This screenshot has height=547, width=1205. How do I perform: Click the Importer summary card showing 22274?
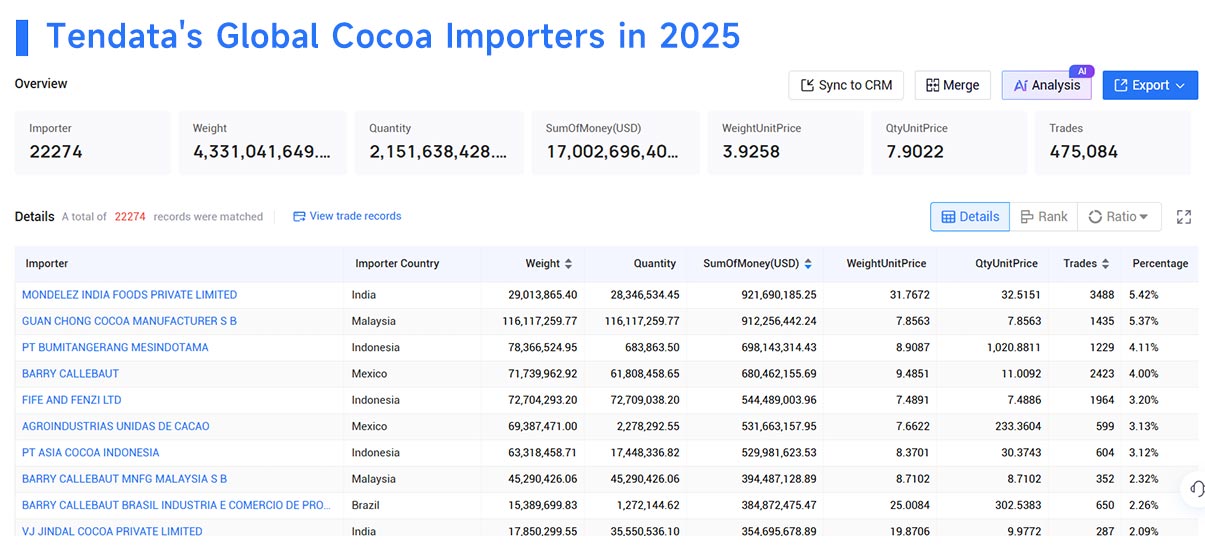(x=92, y=142)
